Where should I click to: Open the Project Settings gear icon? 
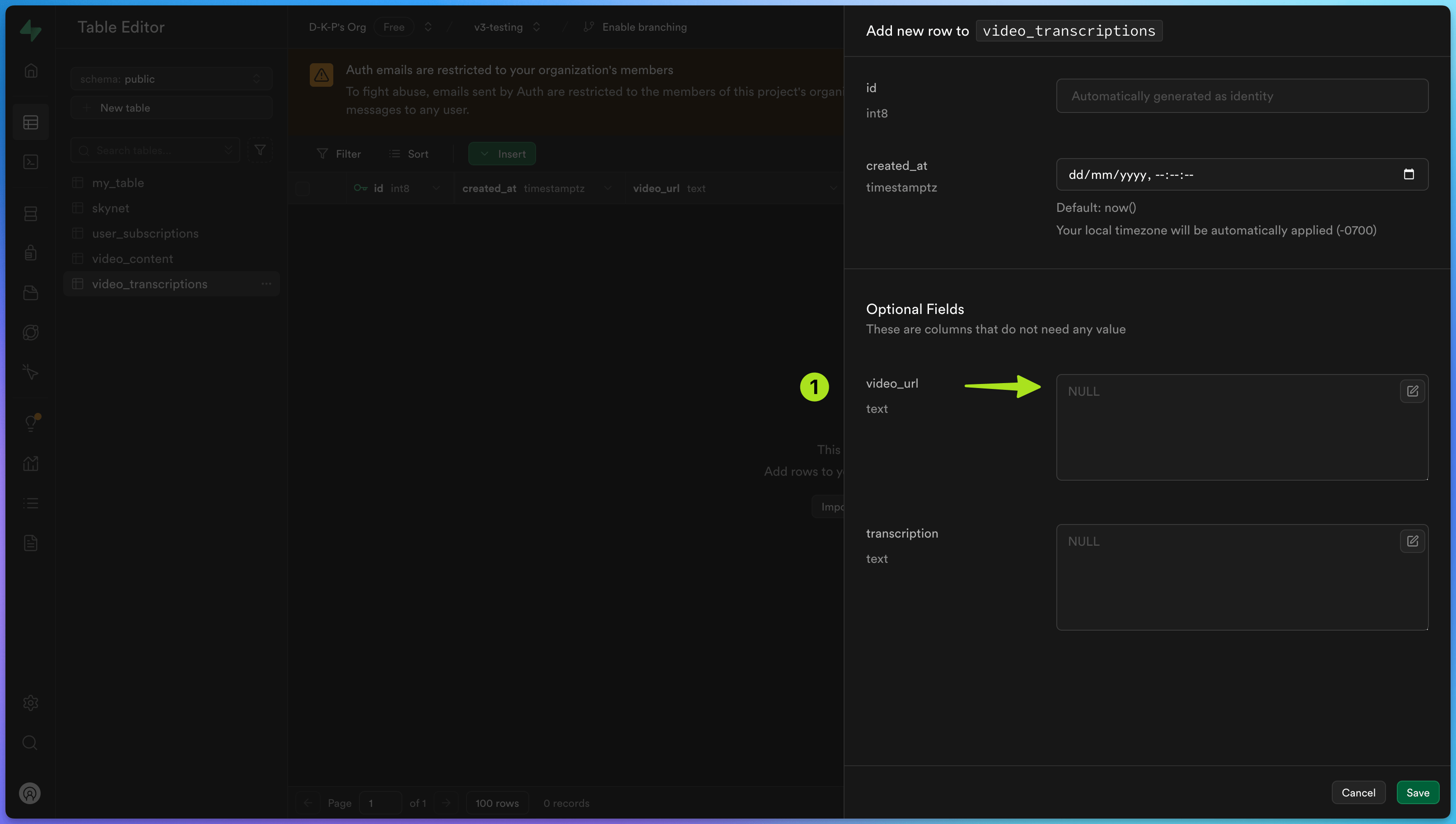tap(31, 703)
